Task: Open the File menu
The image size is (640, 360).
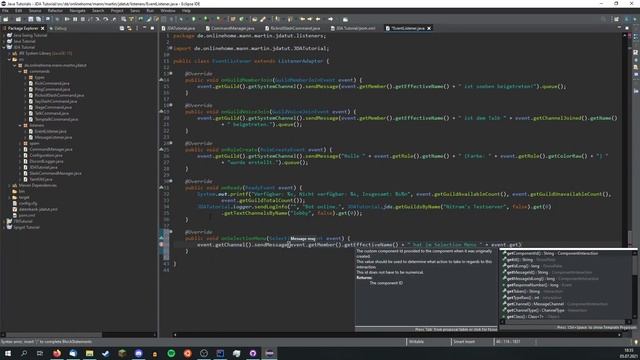Action: coord(5,11)
